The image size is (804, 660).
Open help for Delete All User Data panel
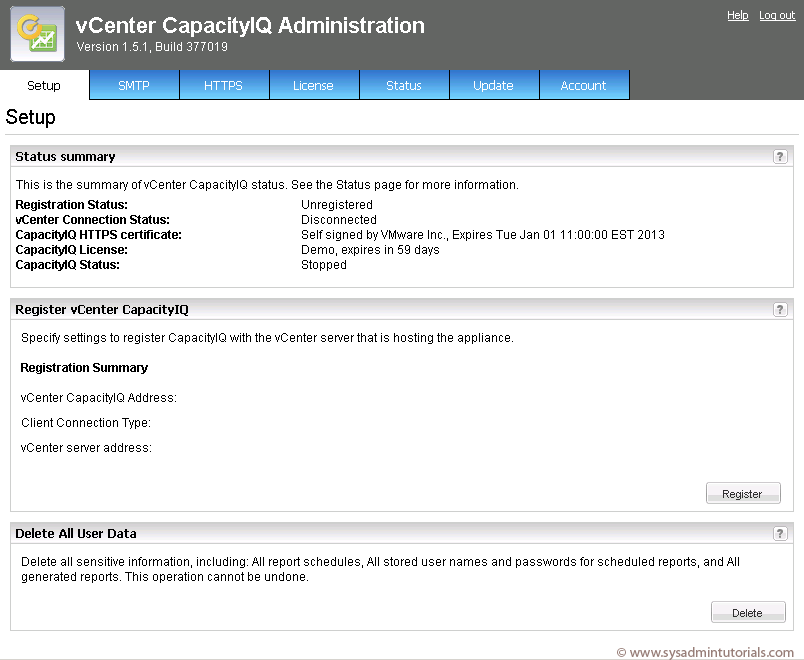point(780,533)
